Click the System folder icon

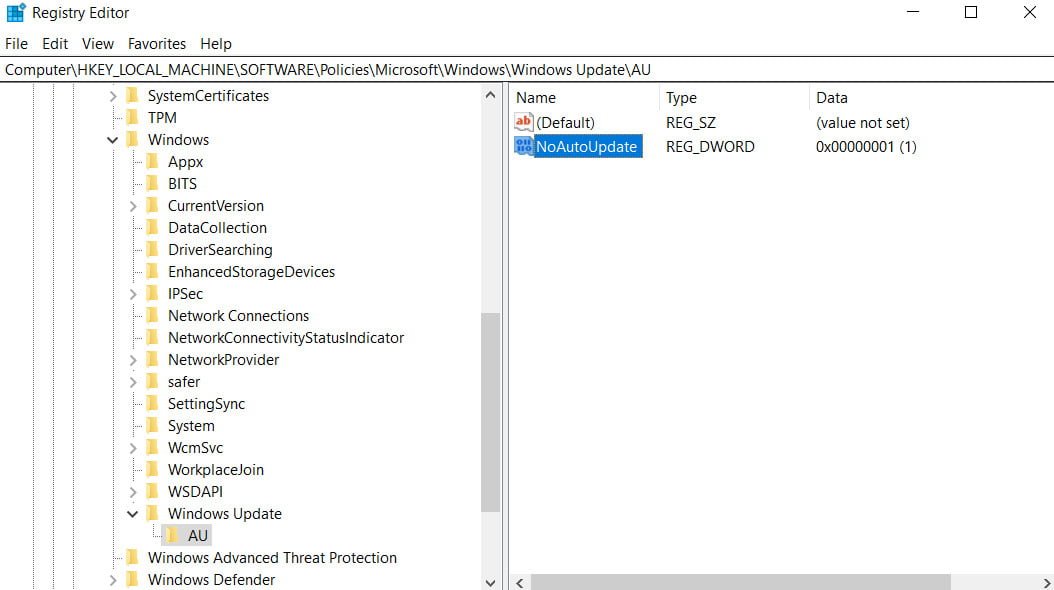point(153,425)
